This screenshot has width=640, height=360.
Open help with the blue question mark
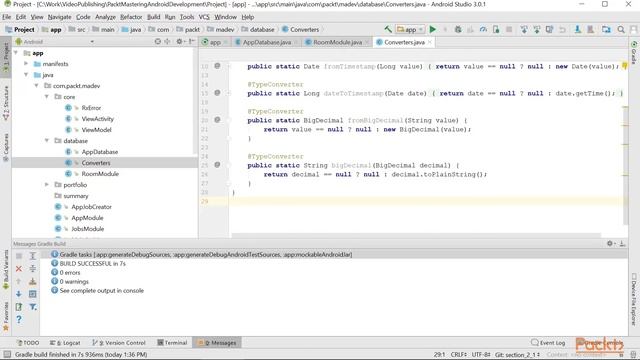19,320
